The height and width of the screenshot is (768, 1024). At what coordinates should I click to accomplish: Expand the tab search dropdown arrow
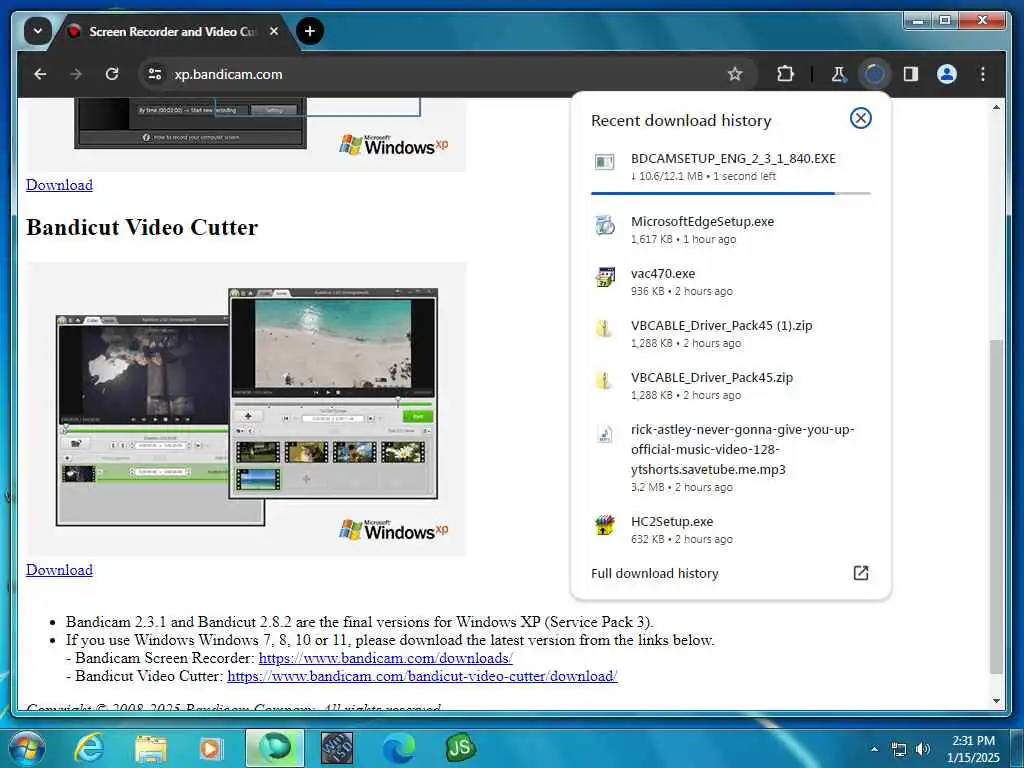(37, 31)
